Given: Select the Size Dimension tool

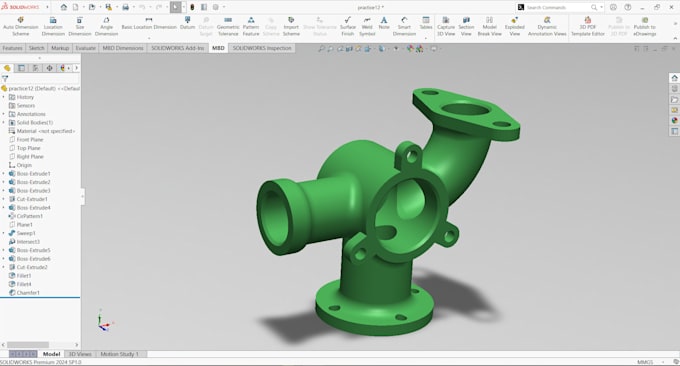Looking at the screenshot, I should click(x=80, y=26).
